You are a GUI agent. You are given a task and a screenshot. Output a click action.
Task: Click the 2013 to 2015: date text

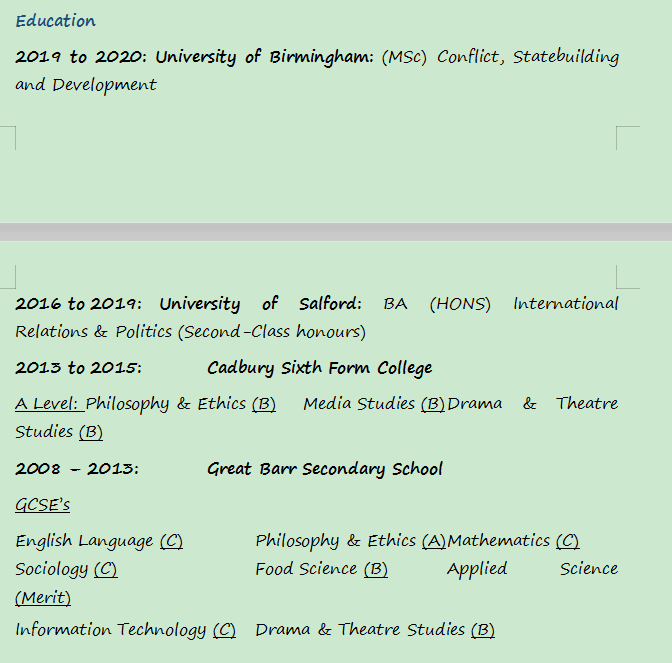tap(78, 368)
